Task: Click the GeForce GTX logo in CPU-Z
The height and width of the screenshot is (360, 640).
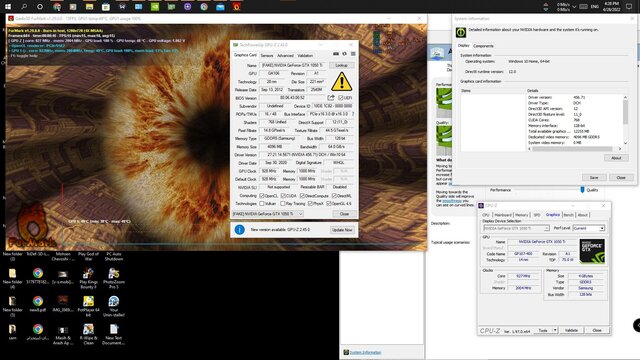Action: point(592,251)
